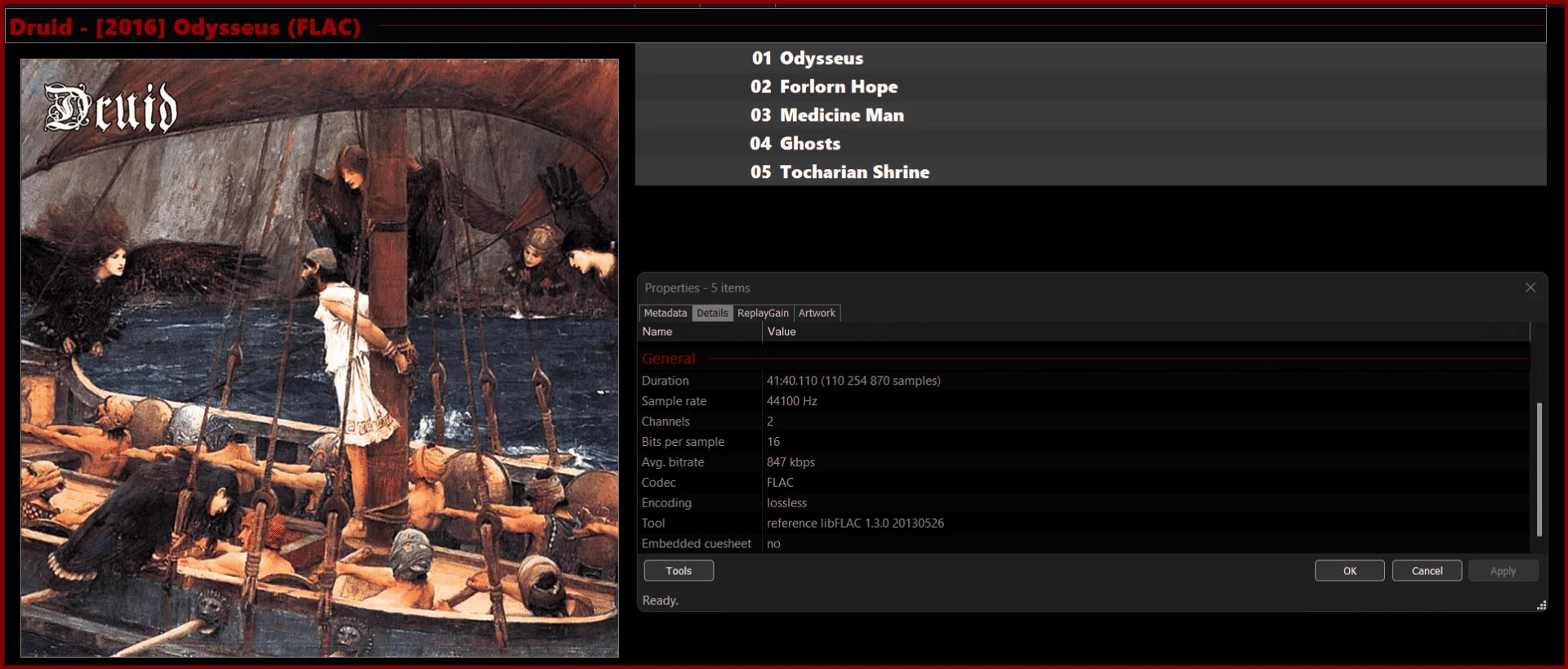
Task: Click the duration value 41:40.110
Action: click(853, 381)
